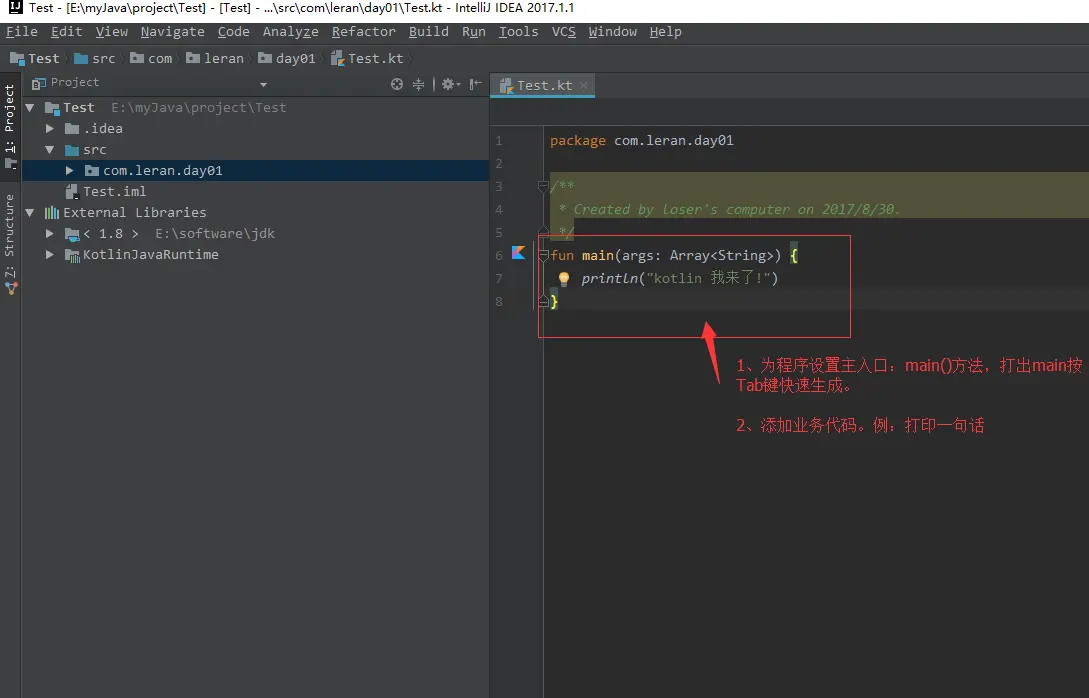Collapse the src folder node

tap(50, 149)
